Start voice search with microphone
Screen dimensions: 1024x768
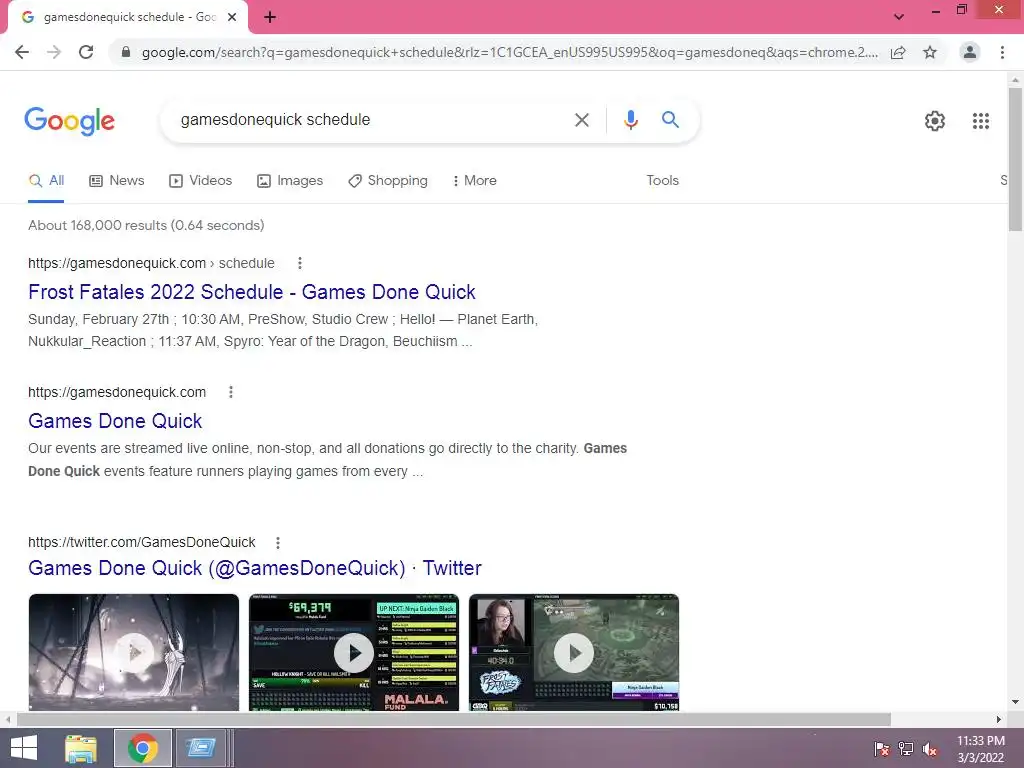pyautogui.click(x=630, y=120)
